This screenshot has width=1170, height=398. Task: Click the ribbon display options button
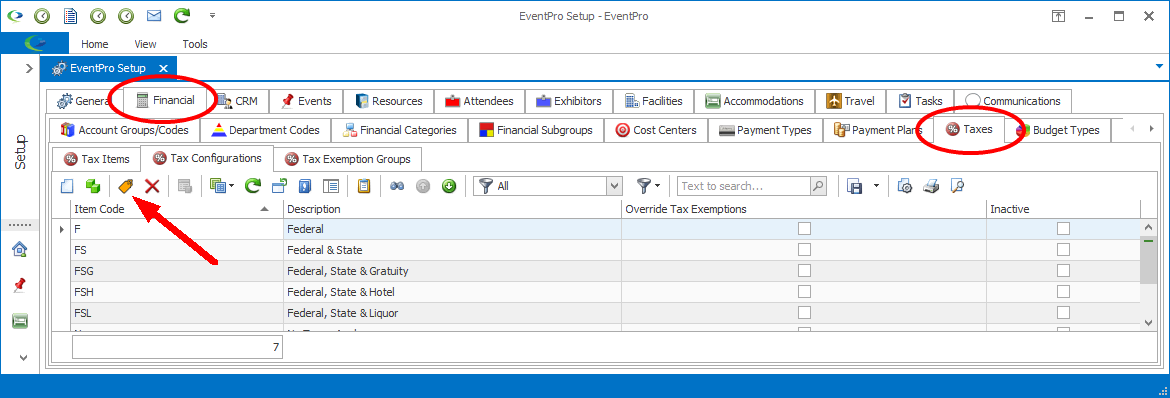tap(1058, 16)
